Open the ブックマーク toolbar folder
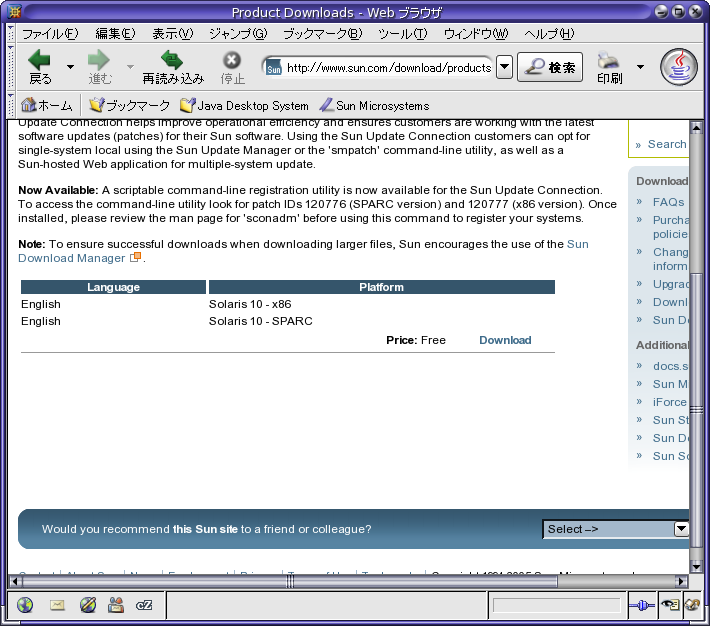710x626 pixels. [x=129, y=105]
